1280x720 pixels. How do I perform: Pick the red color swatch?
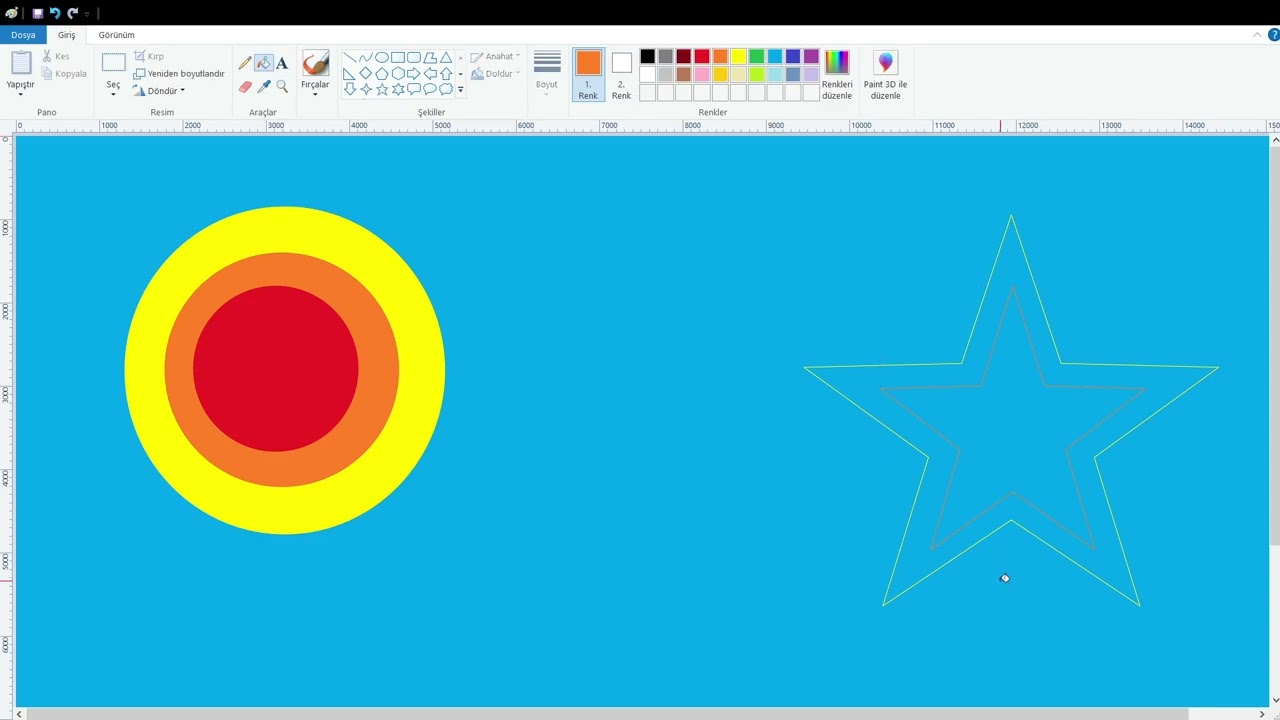tap(702, 57)
